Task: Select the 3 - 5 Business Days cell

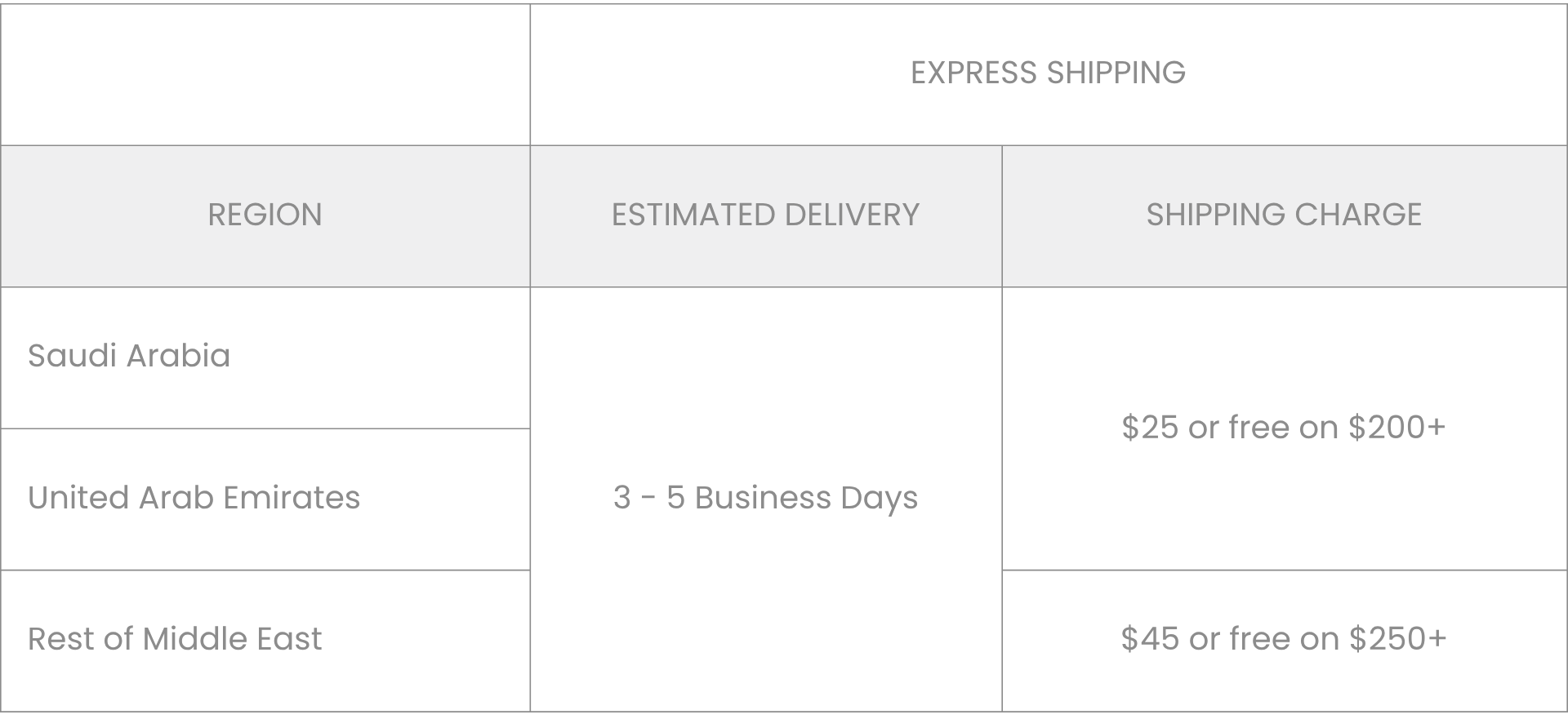Action: pos(765,498)
